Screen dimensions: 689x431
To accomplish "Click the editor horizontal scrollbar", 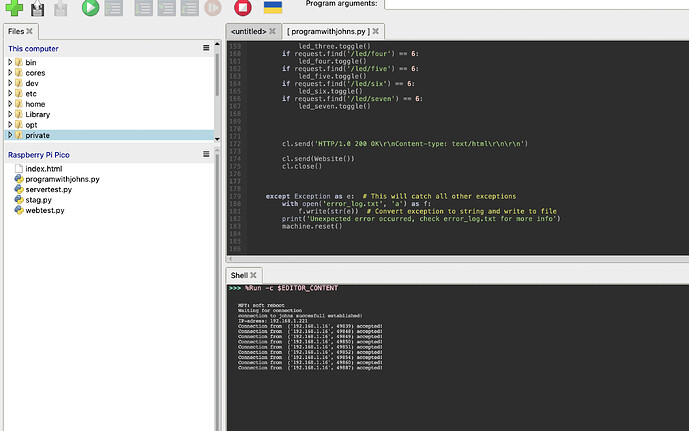I will pyautogui.click(x=458, y=259).
